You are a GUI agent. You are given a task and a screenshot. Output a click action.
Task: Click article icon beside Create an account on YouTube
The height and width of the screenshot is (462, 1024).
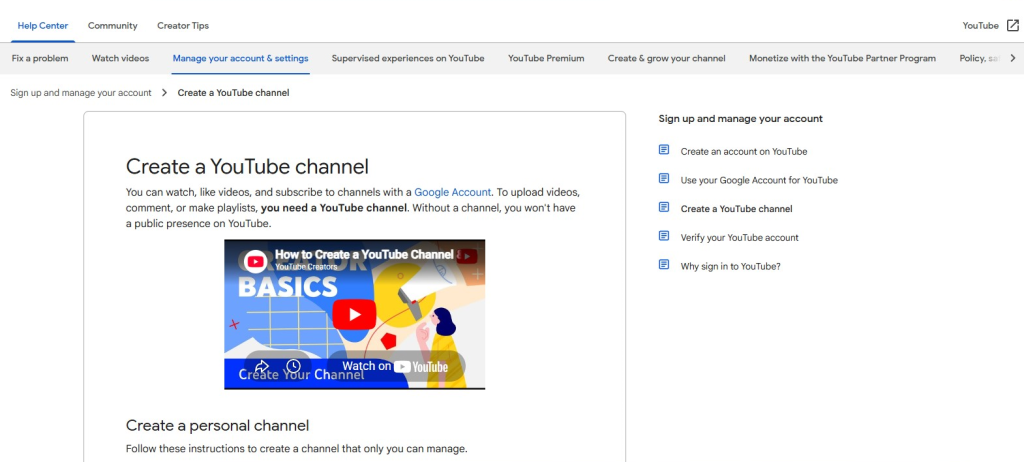pyautogui.click(x=664, y=150)
